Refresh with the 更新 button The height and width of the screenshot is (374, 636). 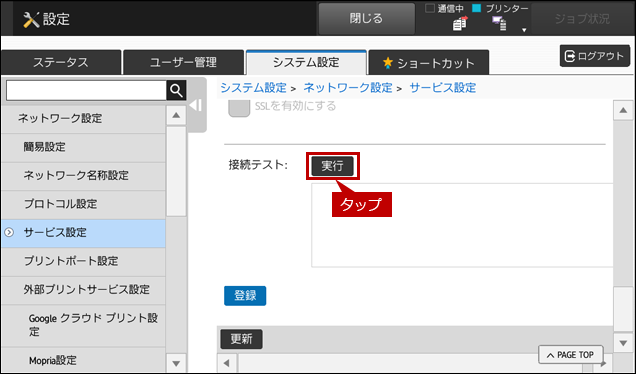tap(241, 339)
